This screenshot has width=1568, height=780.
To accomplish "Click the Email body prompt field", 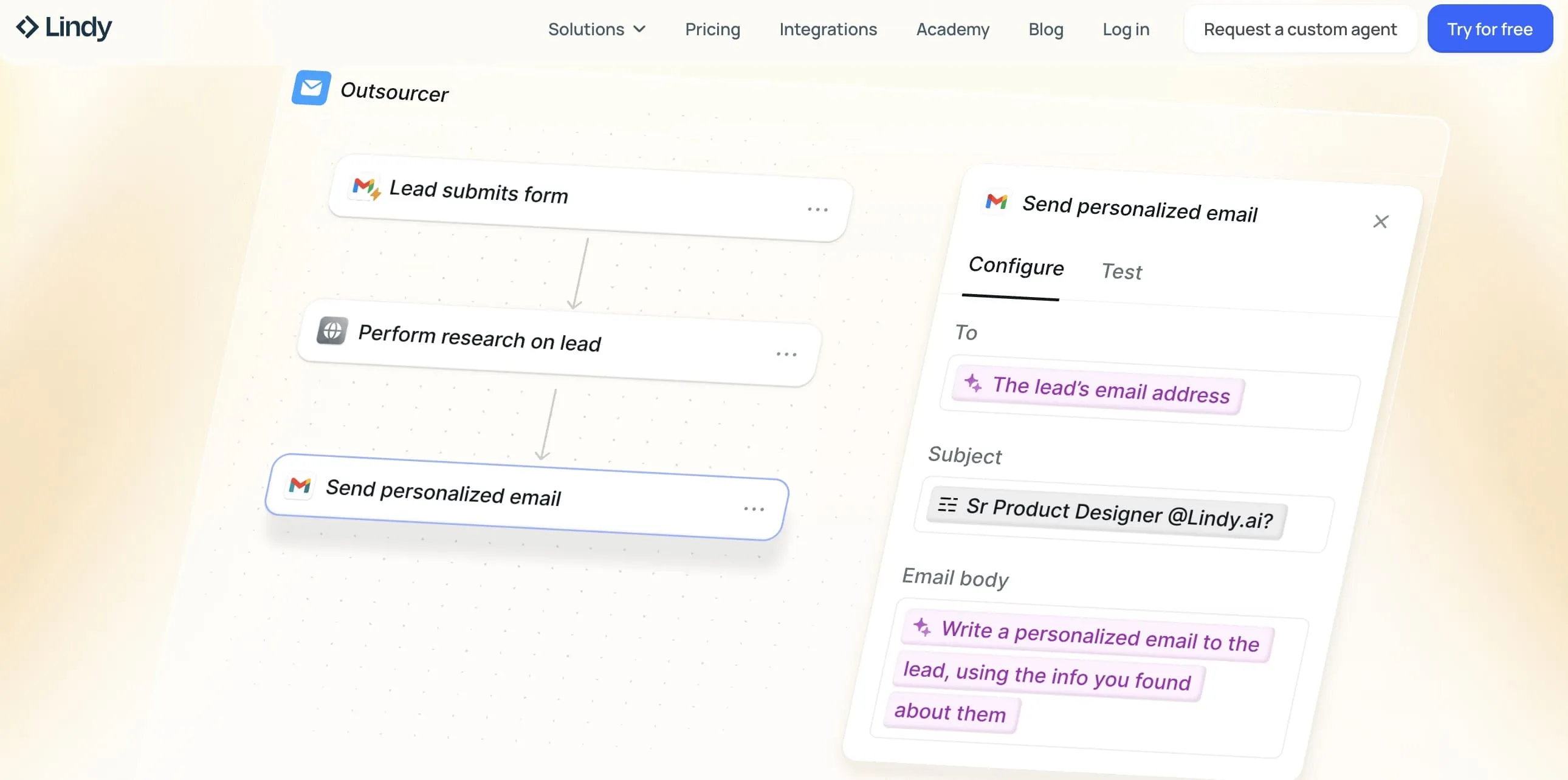I will (1088, 679).
